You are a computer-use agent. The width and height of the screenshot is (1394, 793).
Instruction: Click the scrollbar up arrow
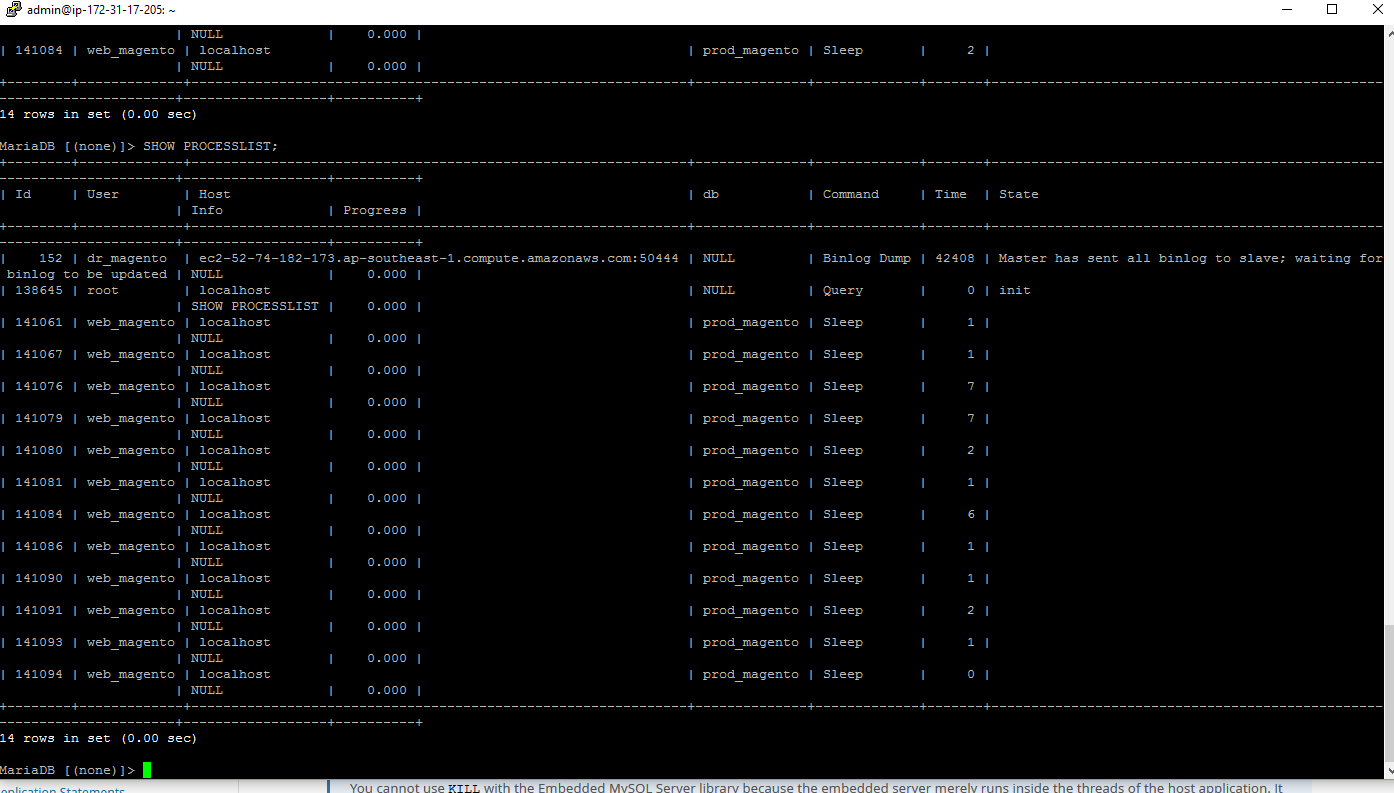[1389, 32]
